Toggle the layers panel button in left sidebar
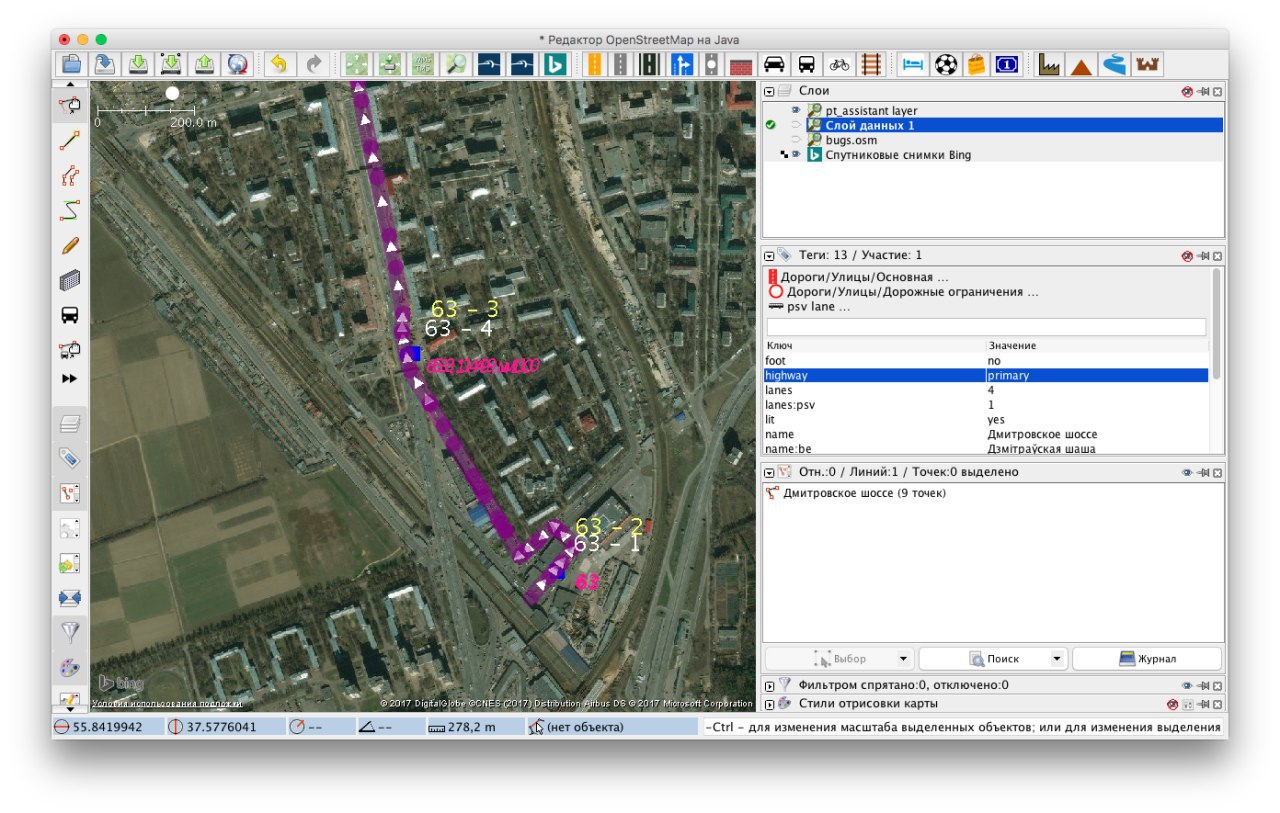This screenshot has width=1280, height=813. pyautogui.click(x=70, y=424)
